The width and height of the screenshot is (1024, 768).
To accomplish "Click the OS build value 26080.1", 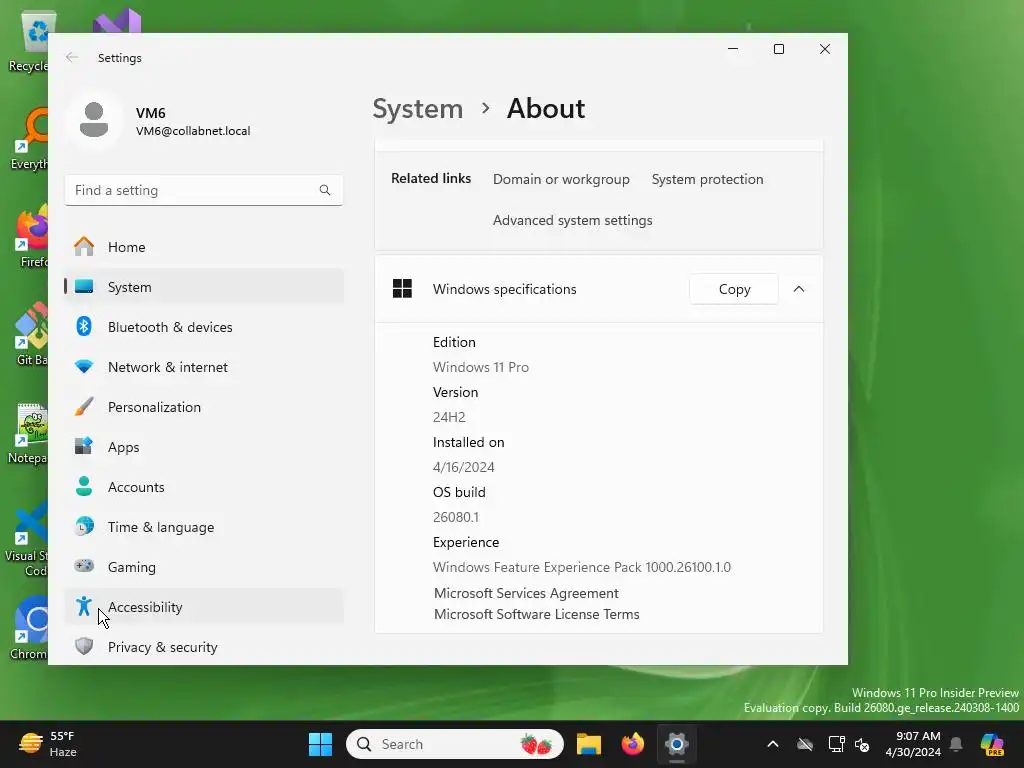I will [456, 517].
